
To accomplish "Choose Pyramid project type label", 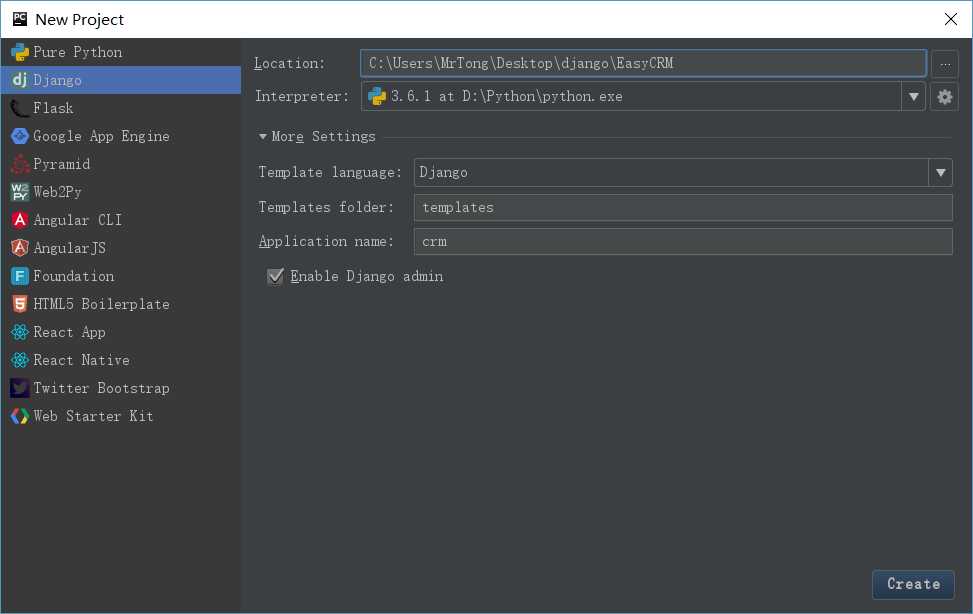I will coord(61,164).
